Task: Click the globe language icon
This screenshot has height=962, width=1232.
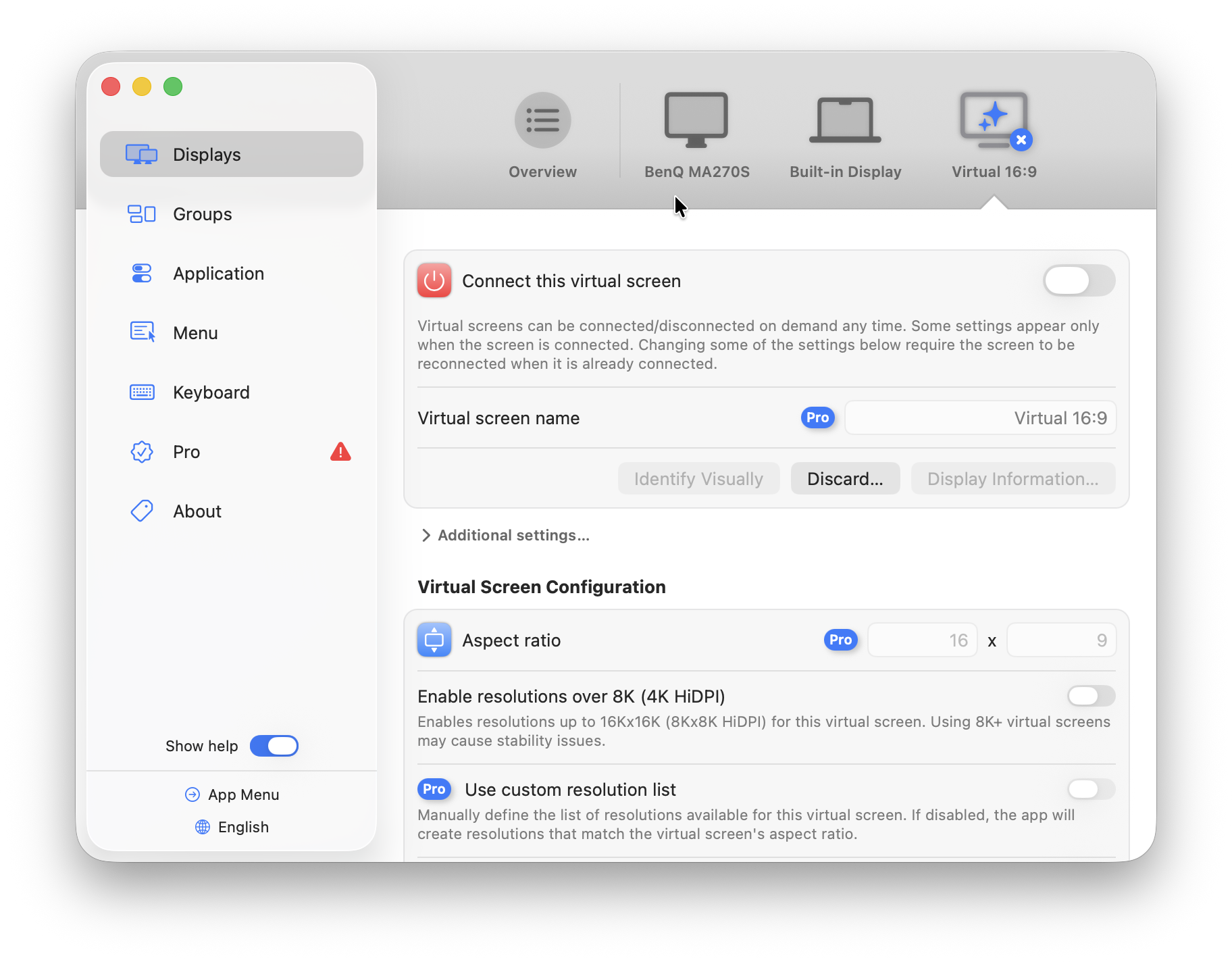Action: (203, 827)
